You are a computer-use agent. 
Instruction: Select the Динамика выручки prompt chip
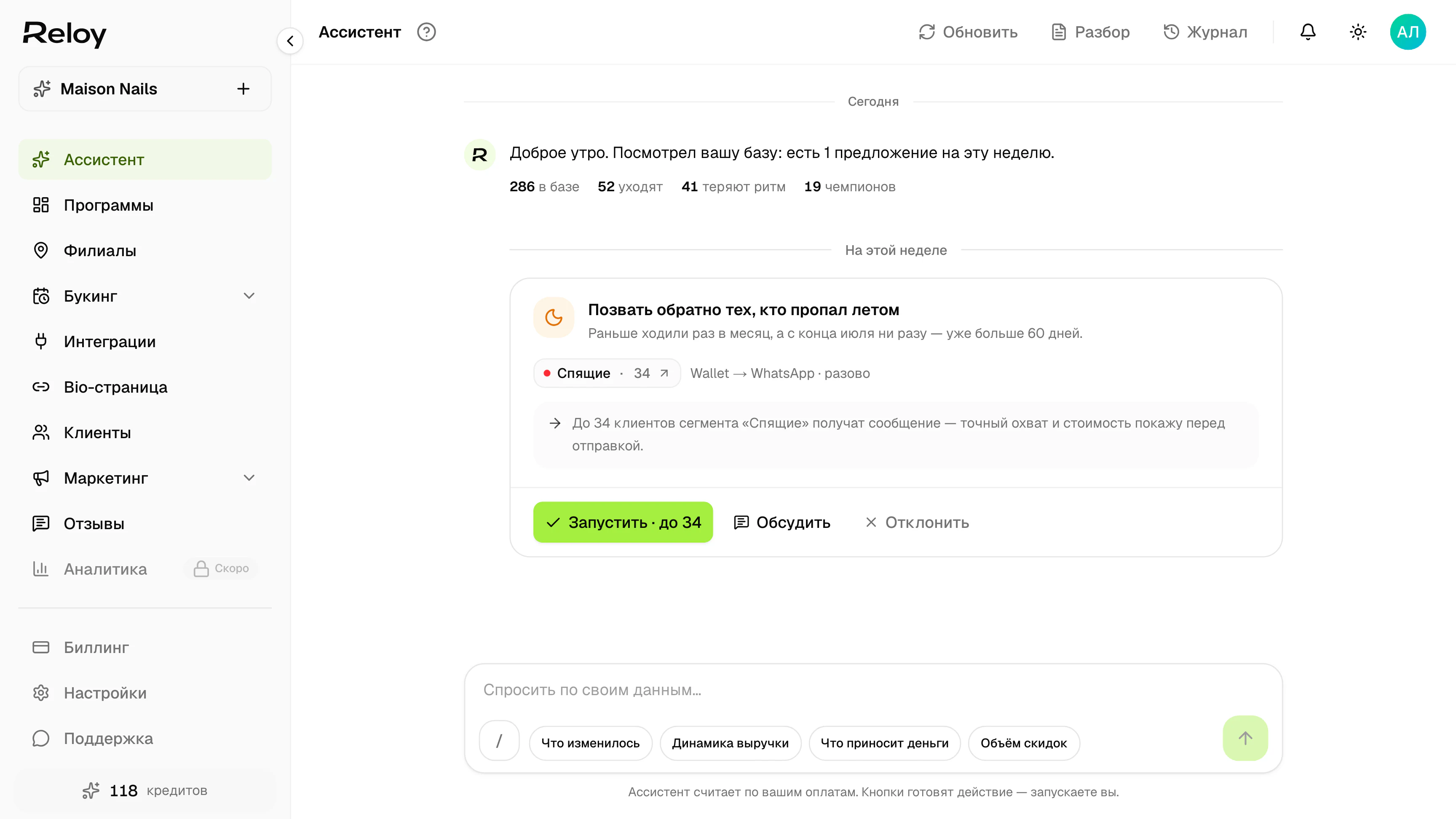coord(730,743)
